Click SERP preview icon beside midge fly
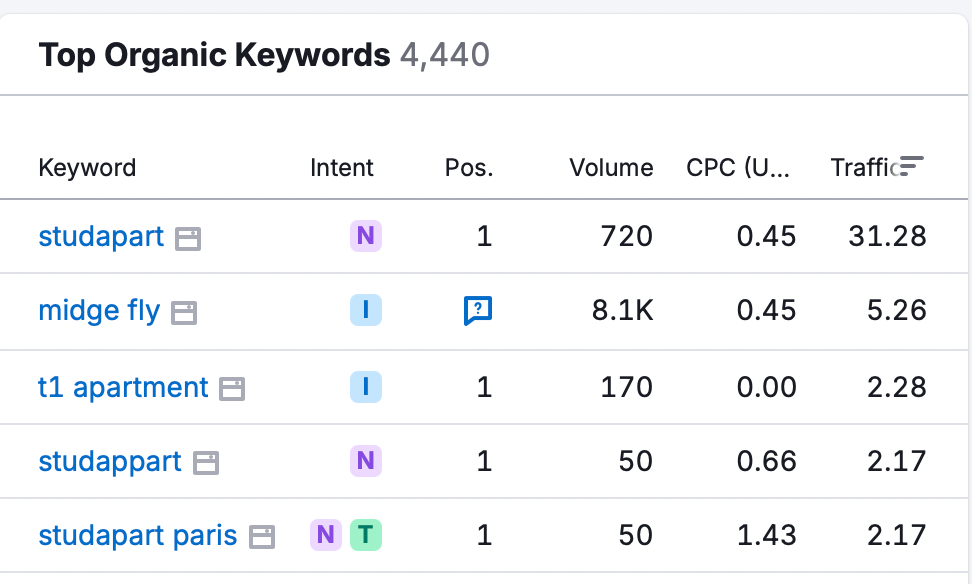 pyautogui.click(x=185, y=311)
